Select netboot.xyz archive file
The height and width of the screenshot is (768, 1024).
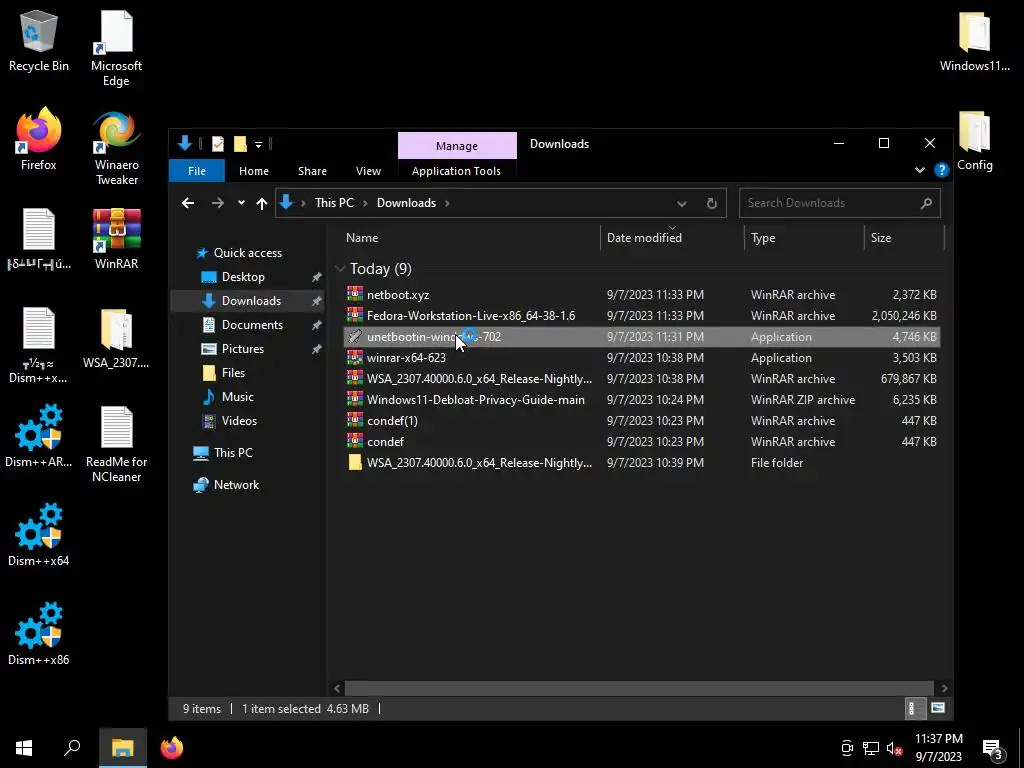coord(641,295)
